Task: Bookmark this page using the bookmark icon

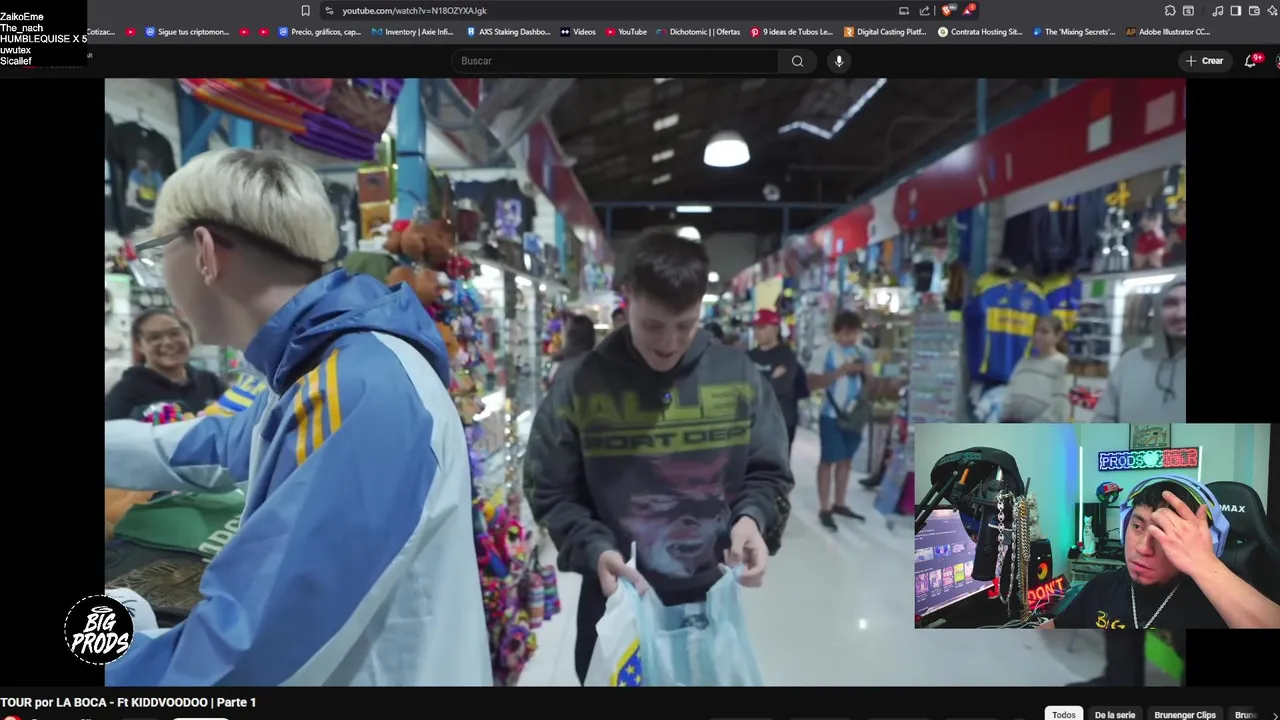Action: (x=305, y=11)
